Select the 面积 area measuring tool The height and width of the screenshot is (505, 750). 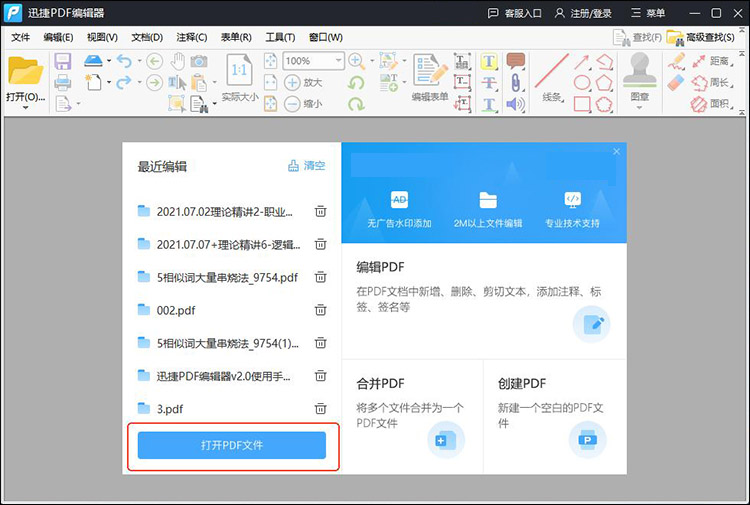(x=712, y=104)
